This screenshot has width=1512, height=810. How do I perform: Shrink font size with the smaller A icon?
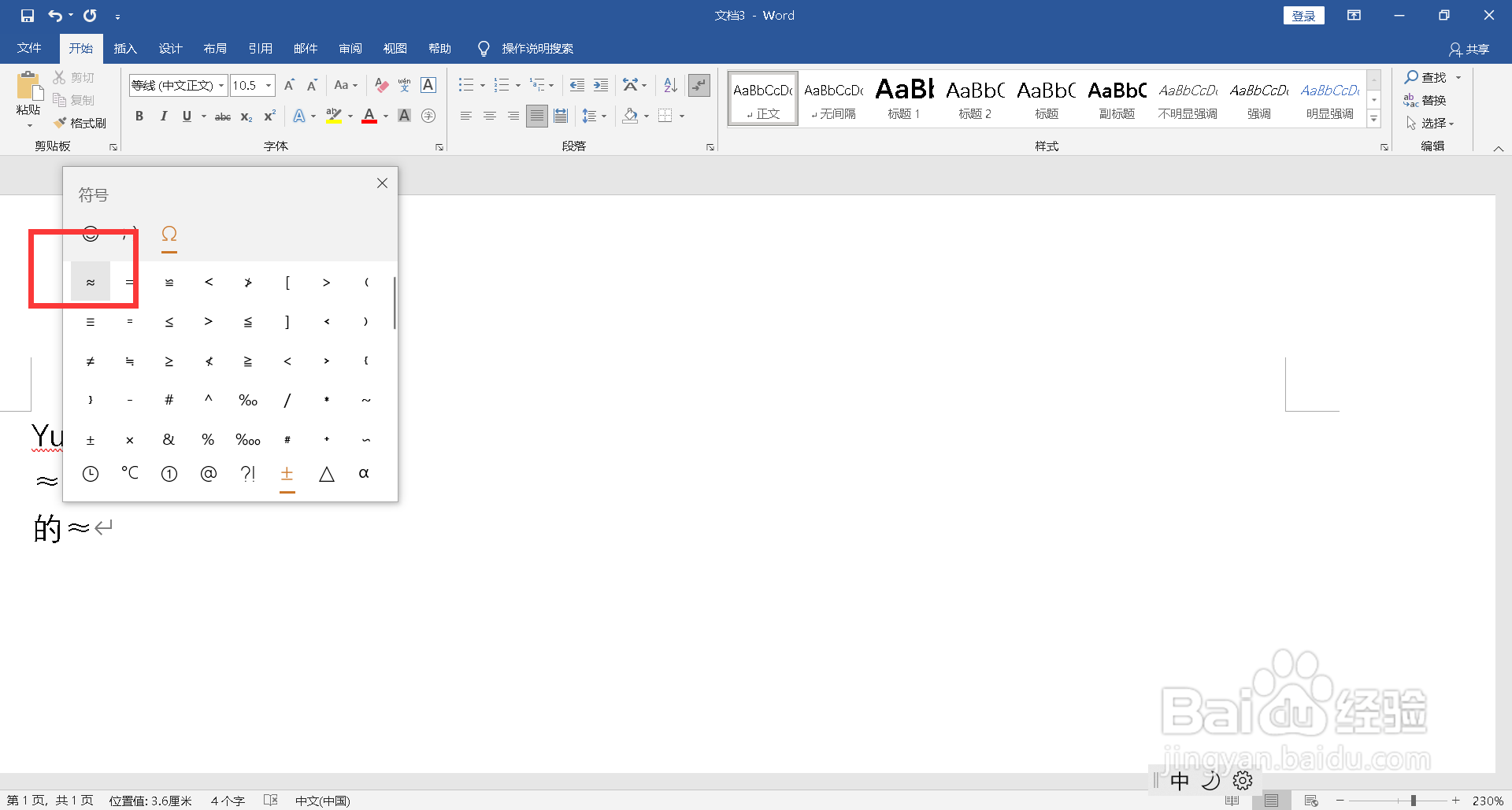click(x=312, y=85)
